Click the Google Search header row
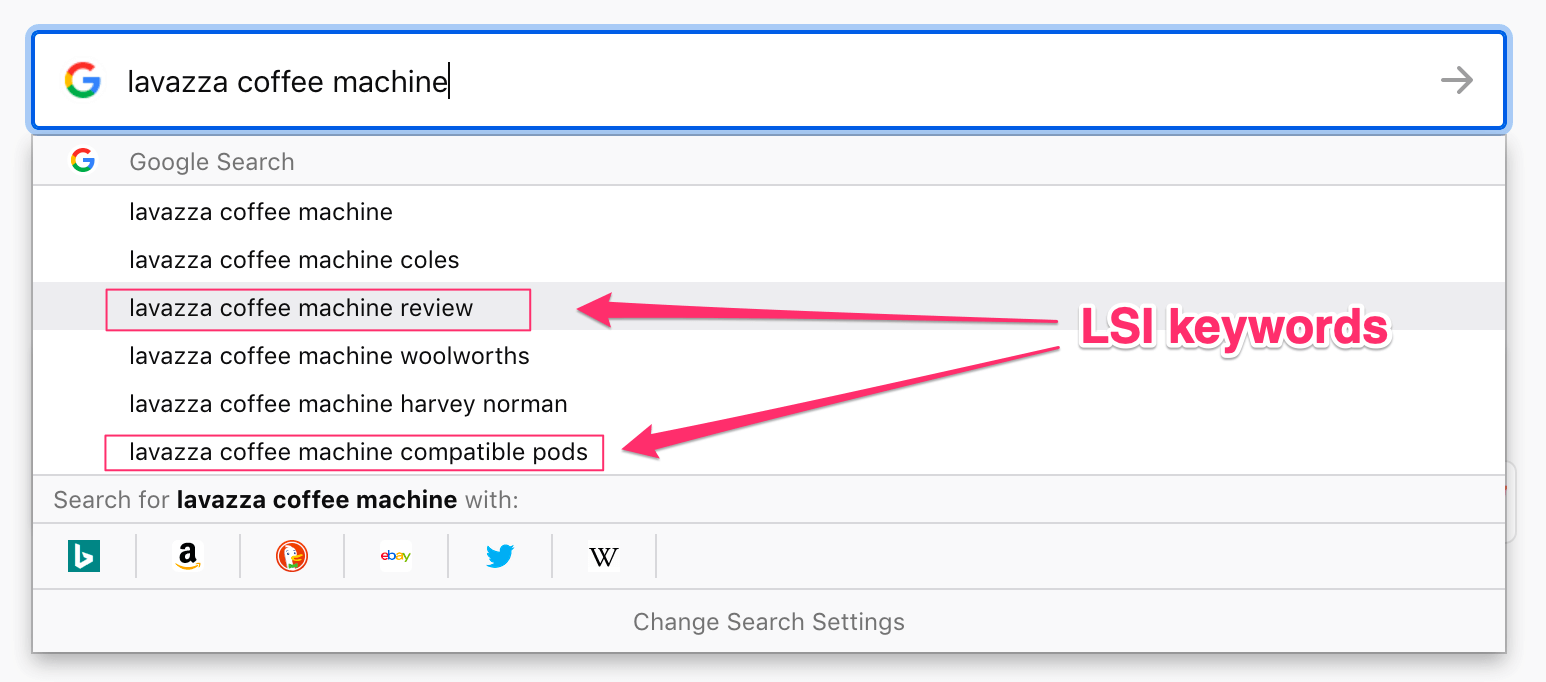This screenshot has width=1546, height=682. [x=212, y=162]
